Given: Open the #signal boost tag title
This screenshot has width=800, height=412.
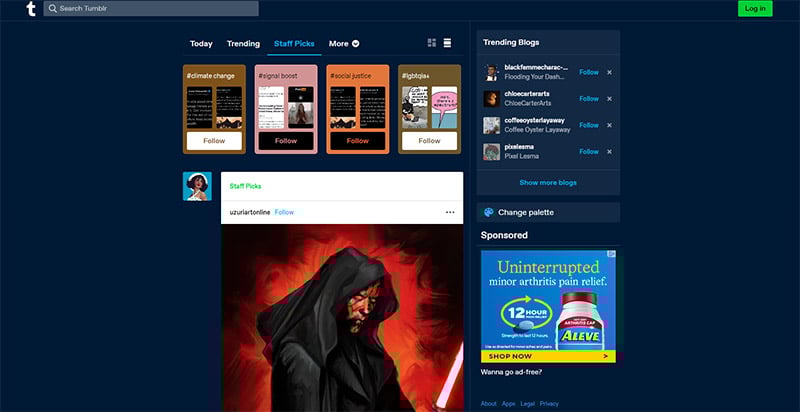Looking at the screenshot, I should pos(278,76).
